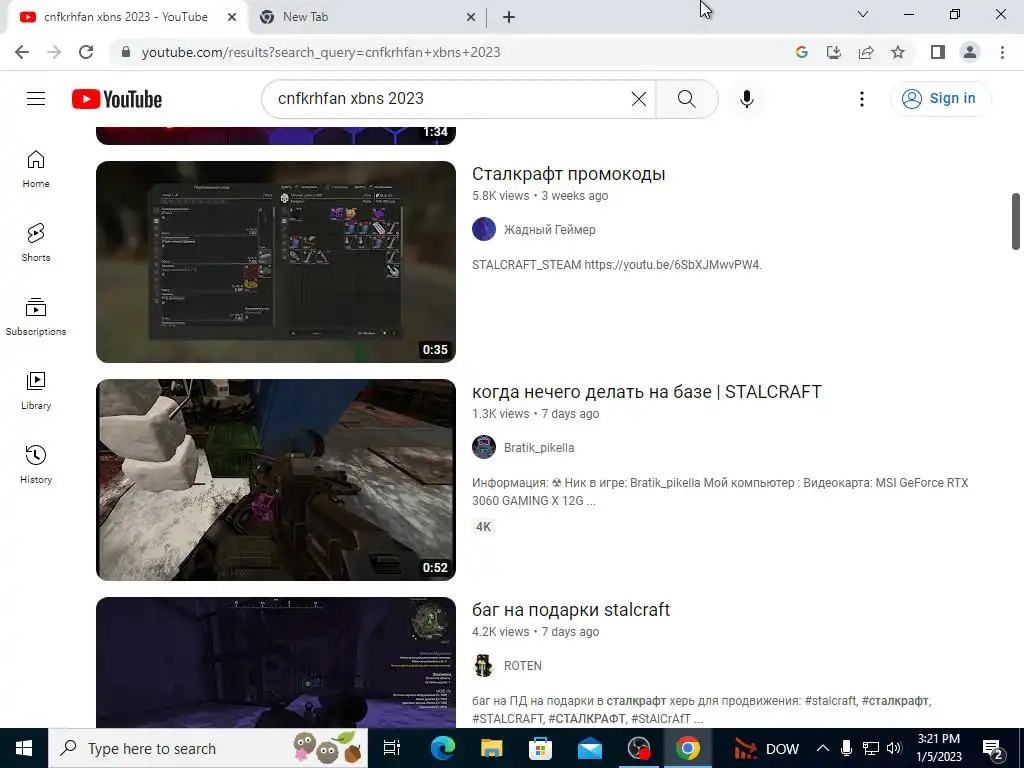Go to Home in the sidebar
This screenshot has width=1024, height=768.
36,169
